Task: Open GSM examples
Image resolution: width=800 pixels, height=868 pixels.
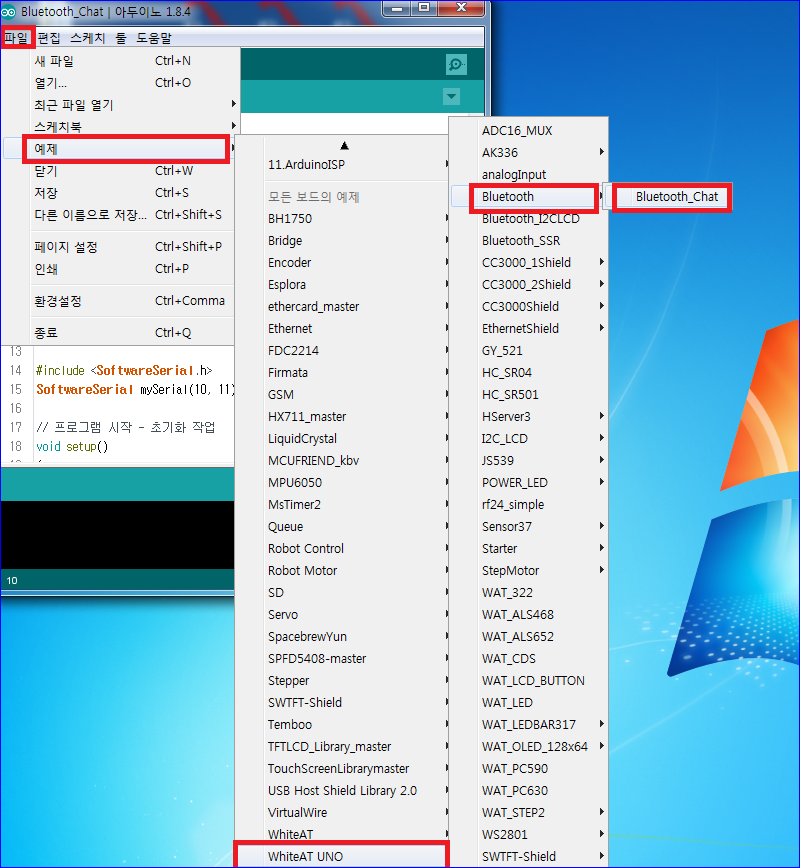Action: coord(343,395)
